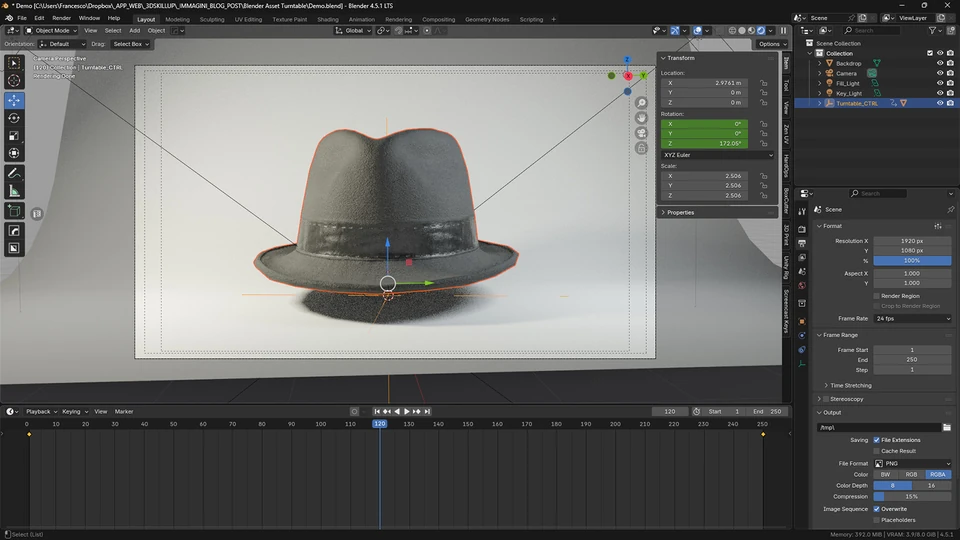
Task: Open the Physics properties tab icon
Action: (802, 336)
